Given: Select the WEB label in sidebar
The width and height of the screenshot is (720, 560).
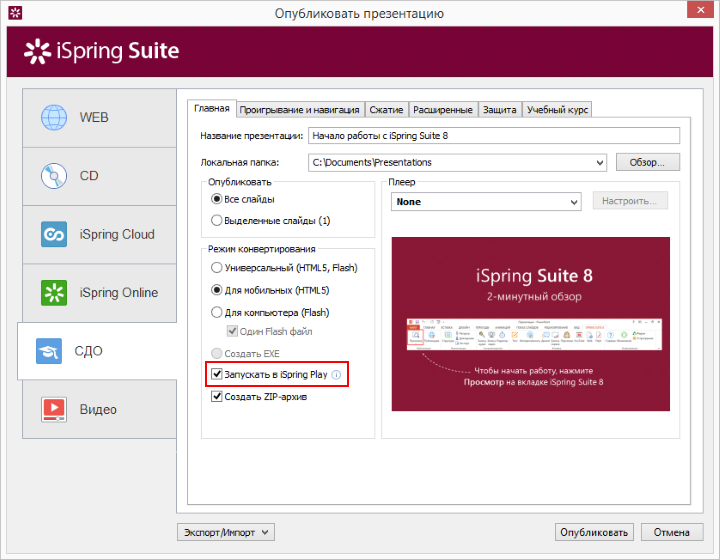Looking at the screenshot, I should pos(94,118).
